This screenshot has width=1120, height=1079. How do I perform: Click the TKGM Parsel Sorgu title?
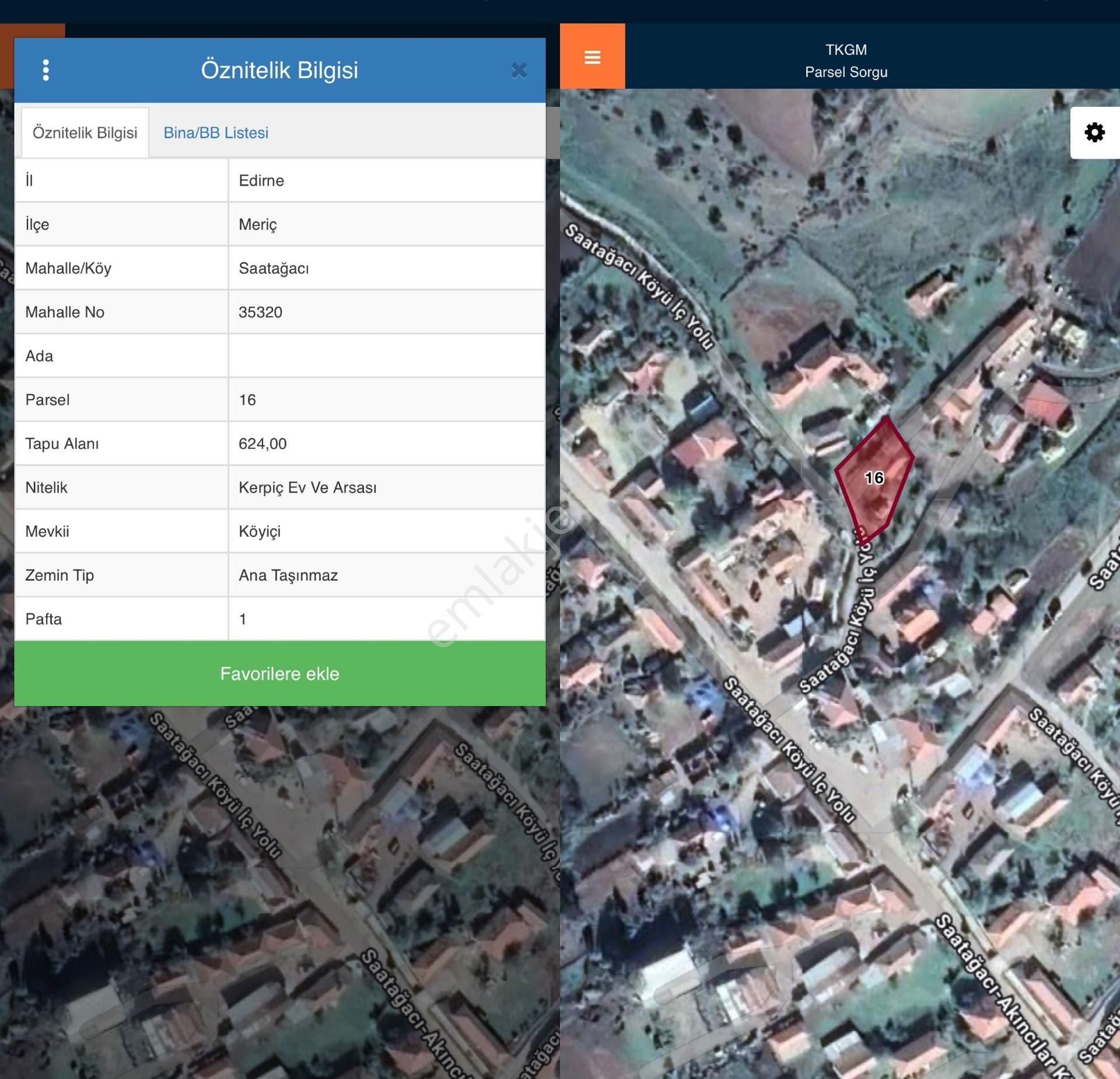coord(846,61)
